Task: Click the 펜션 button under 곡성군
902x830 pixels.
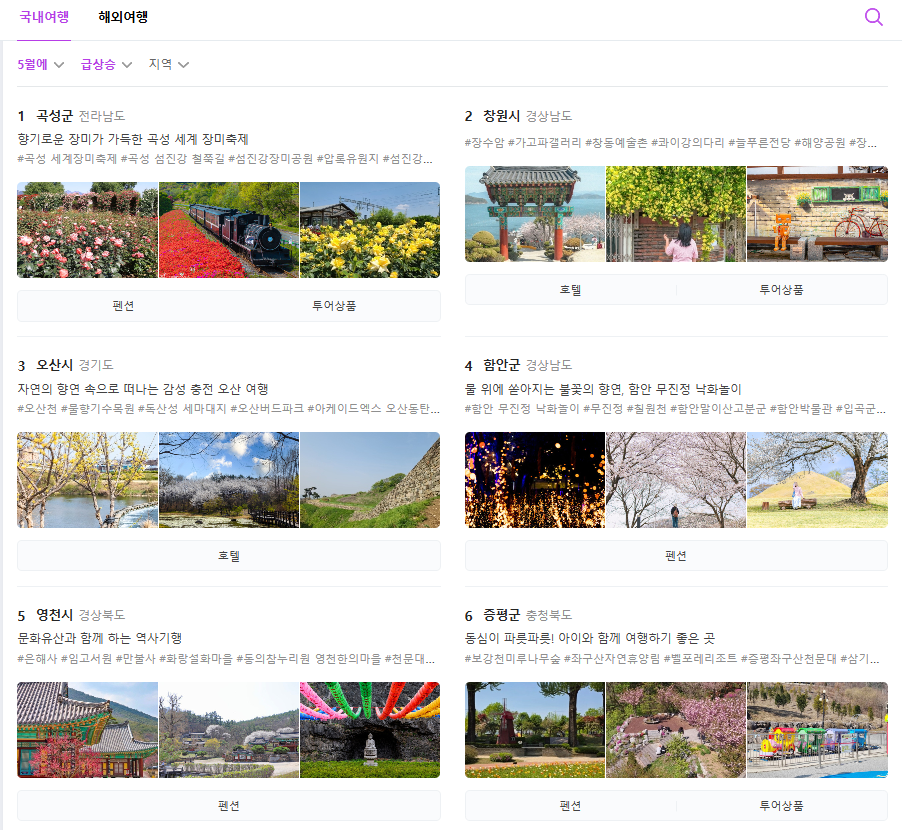Action: pos(122,306)
